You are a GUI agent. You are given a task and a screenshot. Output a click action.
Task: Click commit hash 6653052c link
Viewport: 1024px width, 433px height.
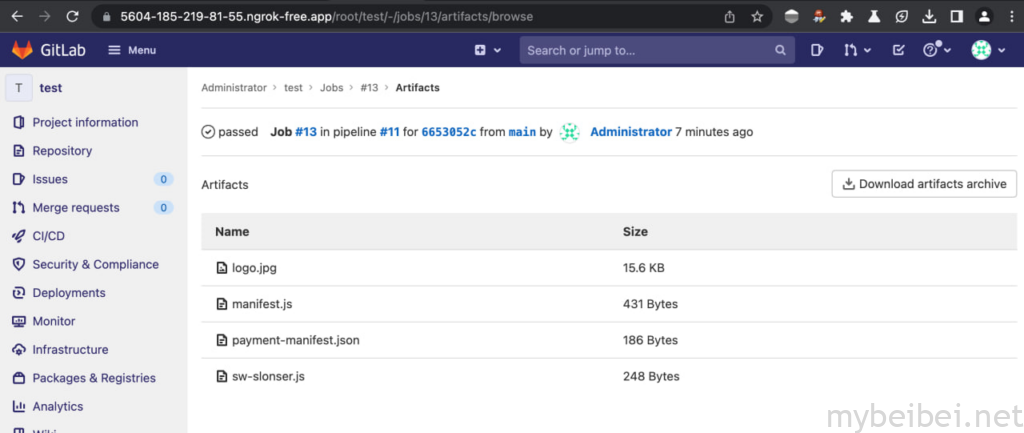point(448,132)
